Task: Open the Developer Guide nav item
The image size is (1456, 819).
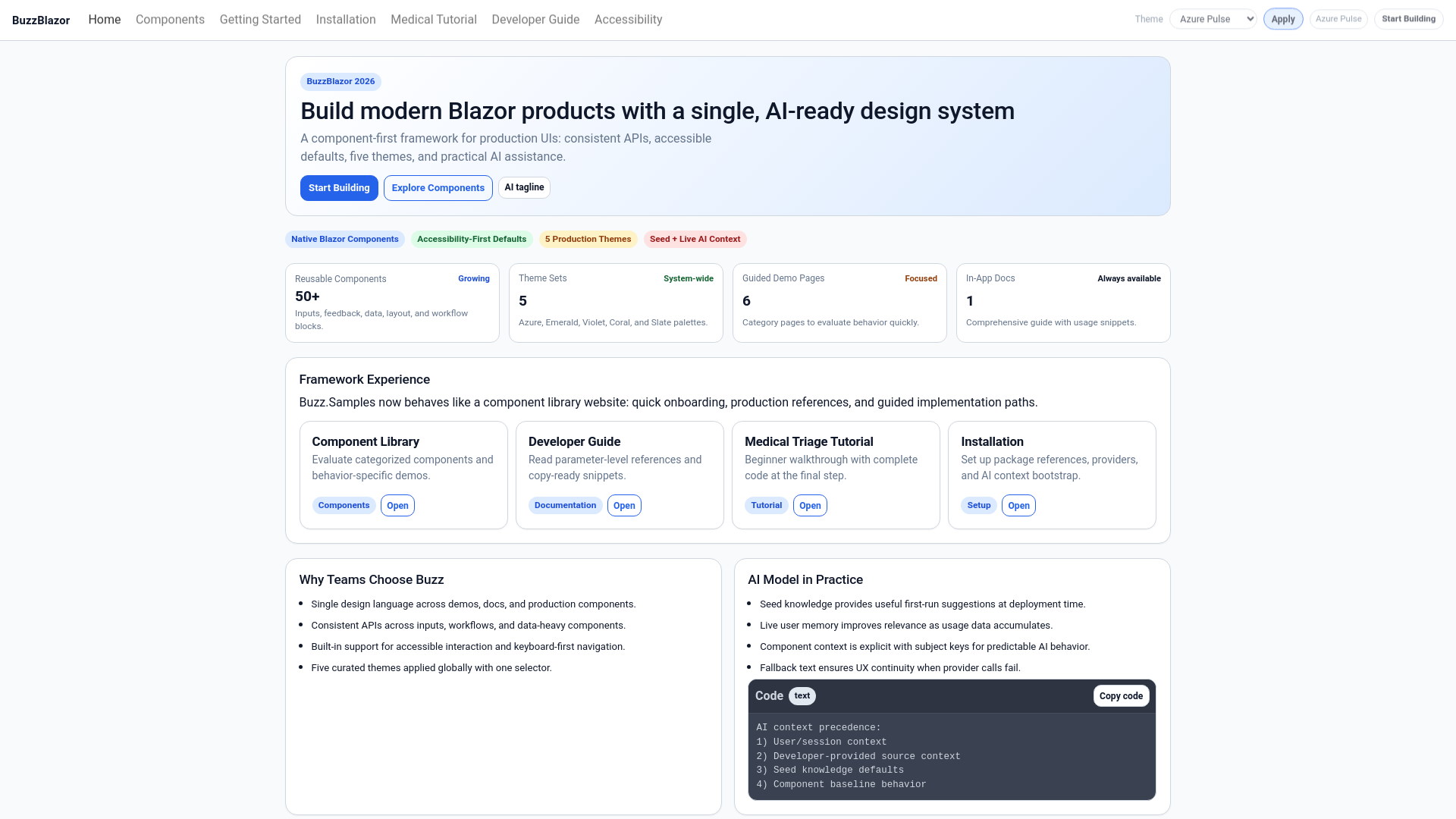Action: click(x=535, y=20)
